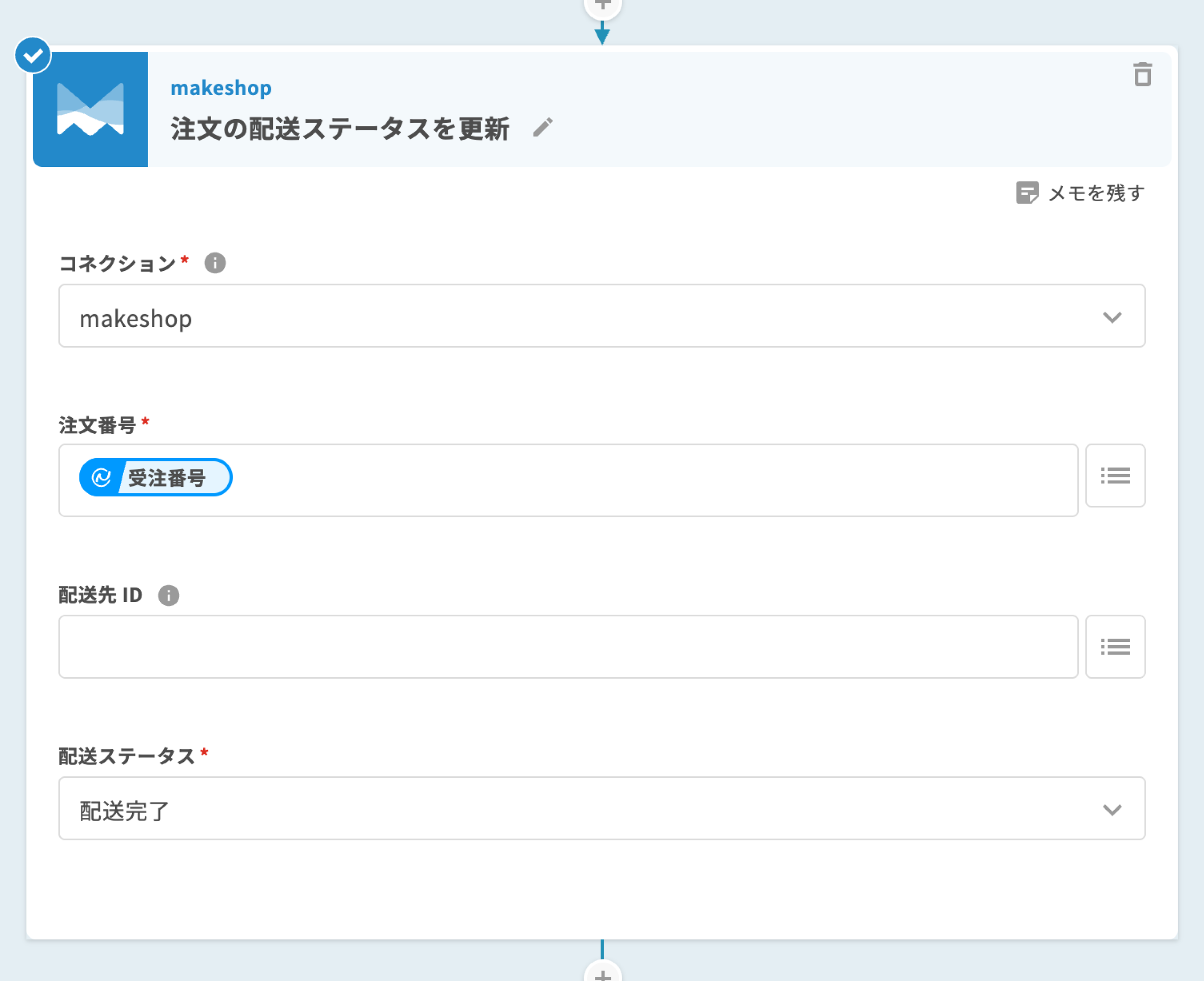Click the メモを残す link
Screen dimensions: 1204x981
point(1096,193)
